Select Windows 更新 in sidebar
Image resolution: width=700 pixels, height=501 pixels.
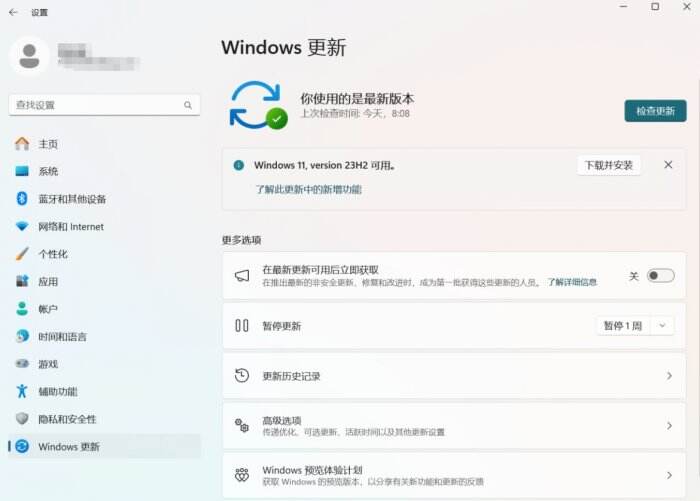pos(105,447)
